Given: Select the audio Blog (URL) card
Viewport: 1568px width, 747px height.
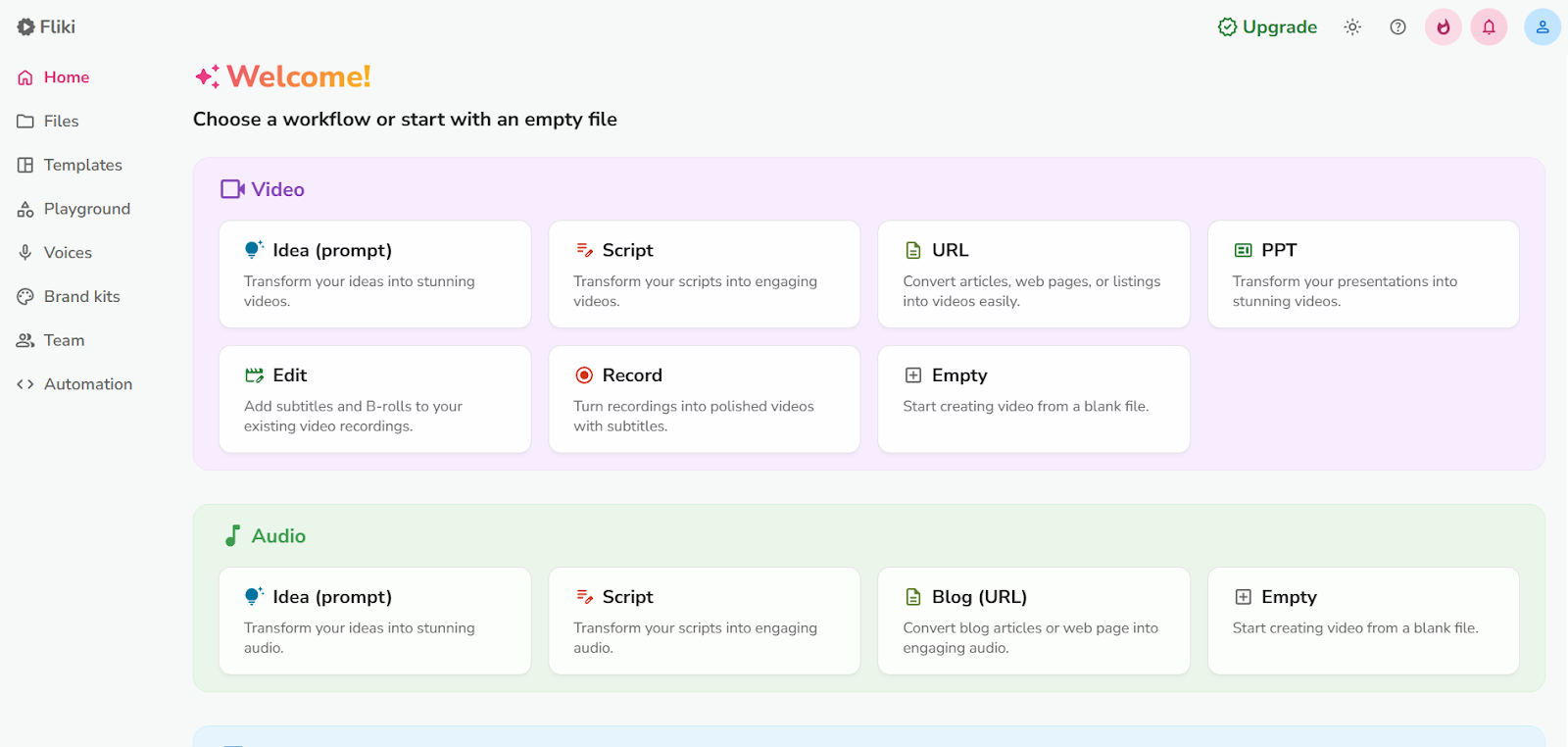Looking at the screenshot, I should pos(1034,621).
